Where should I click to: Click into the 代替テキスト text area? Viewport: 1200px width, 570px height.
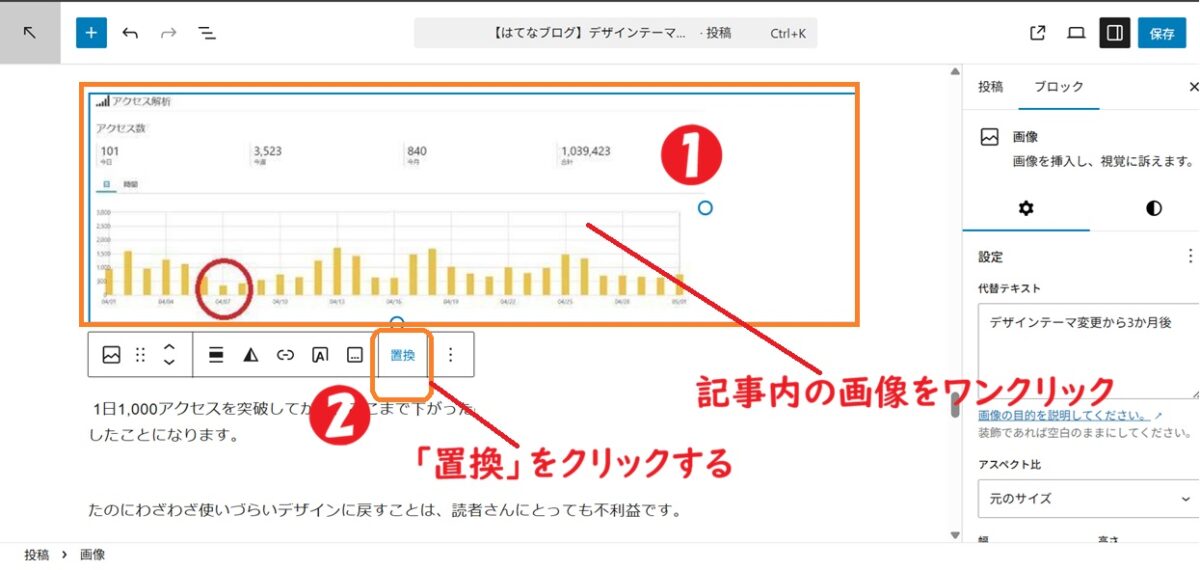(1088, 350)
